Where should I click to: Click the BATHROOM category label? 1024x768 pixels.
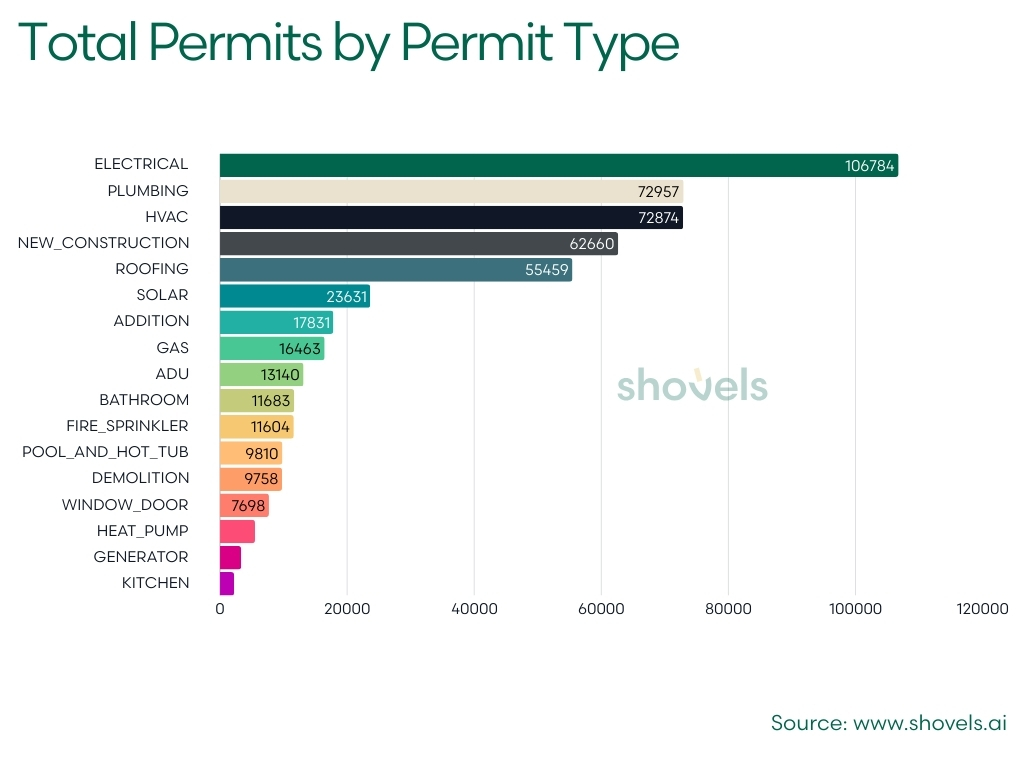point(144,400)
